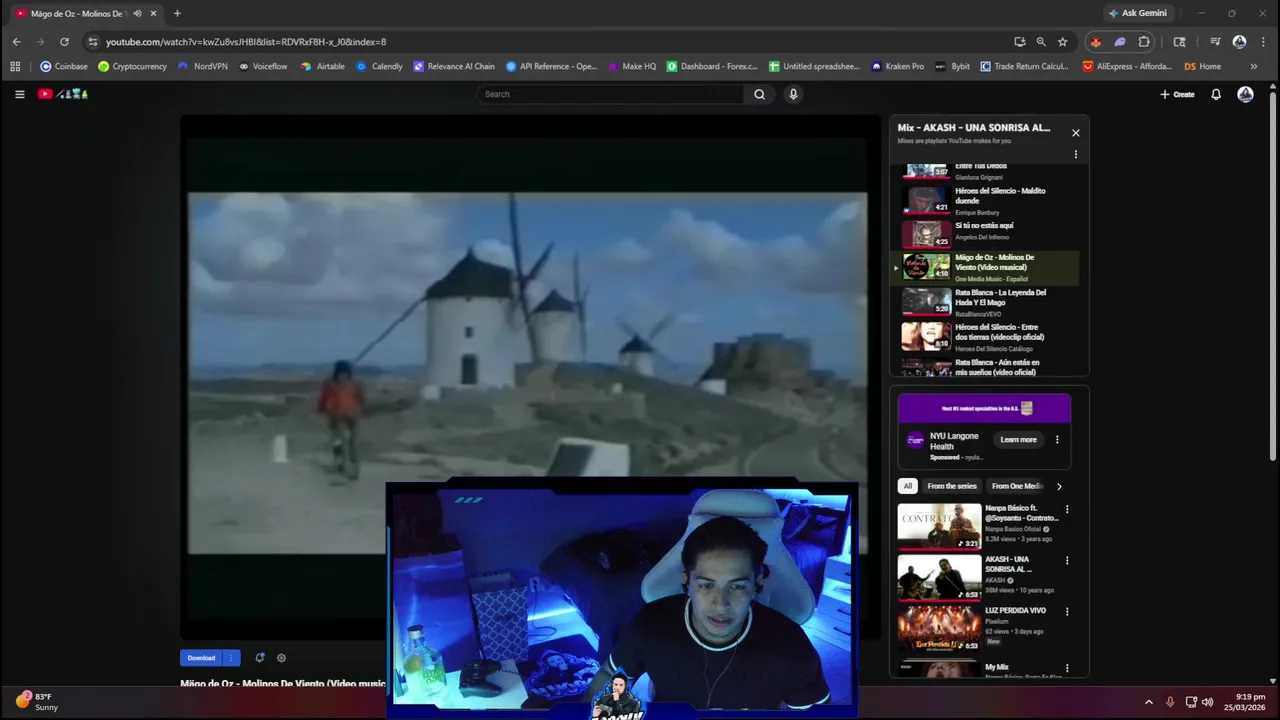
Task: Open site information icon in address bar
Action: point(93,42)
